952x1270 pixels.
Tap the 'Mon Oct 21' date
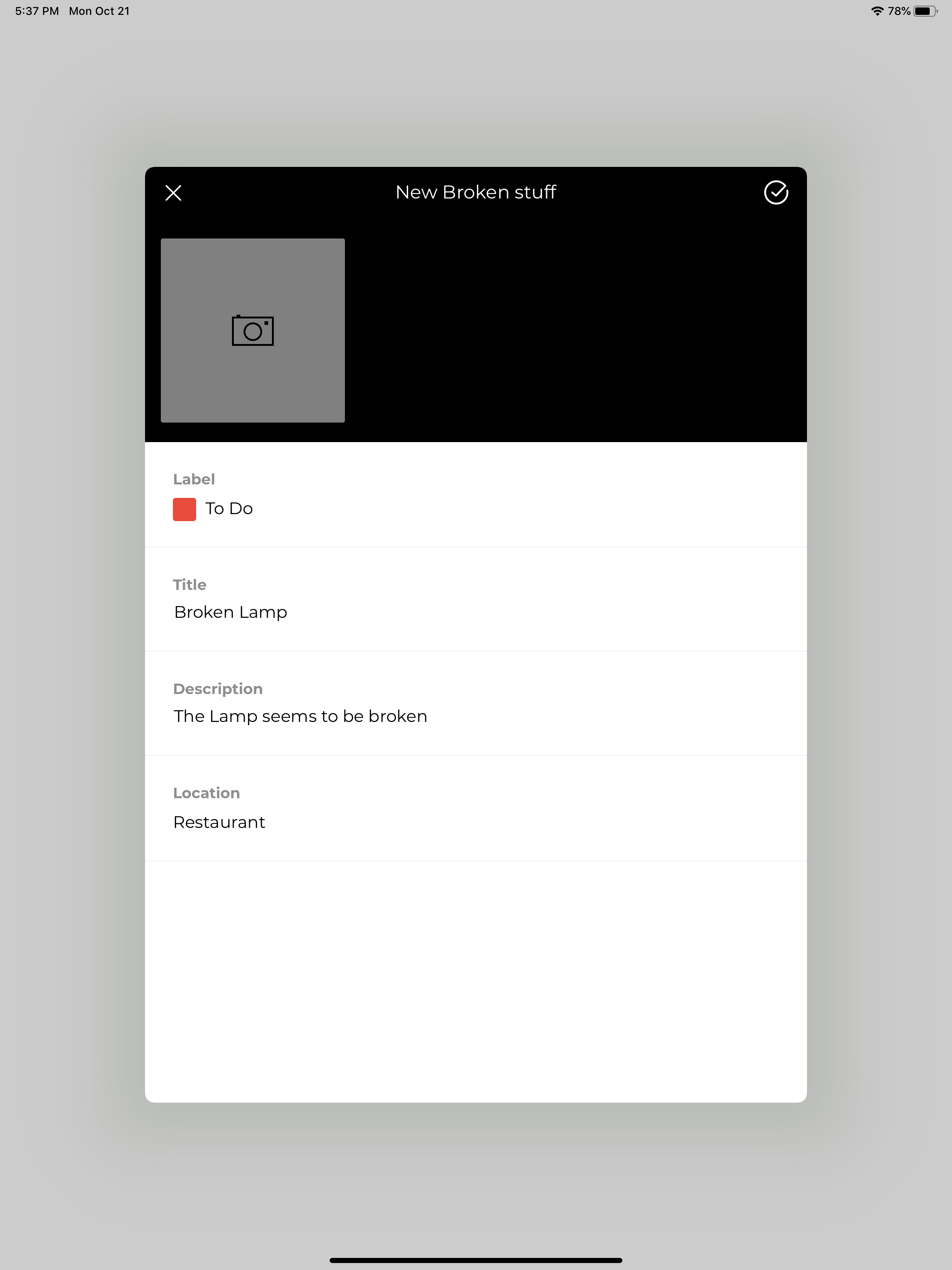pos(99,11)
